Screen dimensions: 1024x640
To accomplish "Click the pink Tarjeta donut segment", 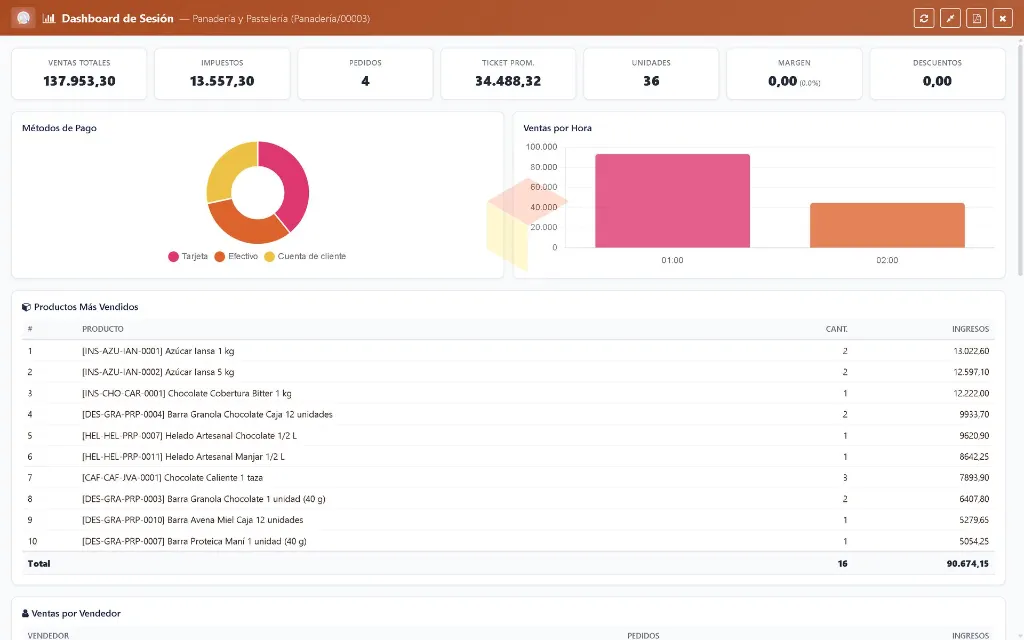I will [294, 184].
